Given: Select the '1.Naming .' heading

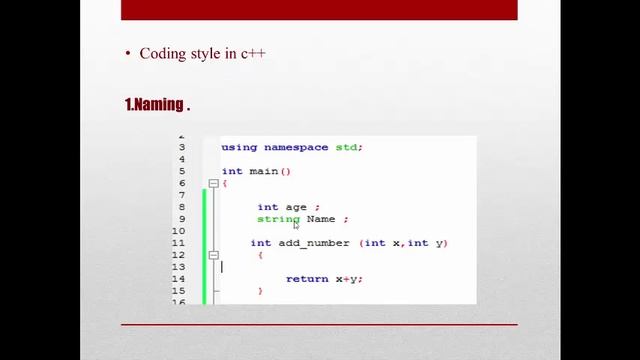Looking at the screenshot, I should tap(158, 104).
